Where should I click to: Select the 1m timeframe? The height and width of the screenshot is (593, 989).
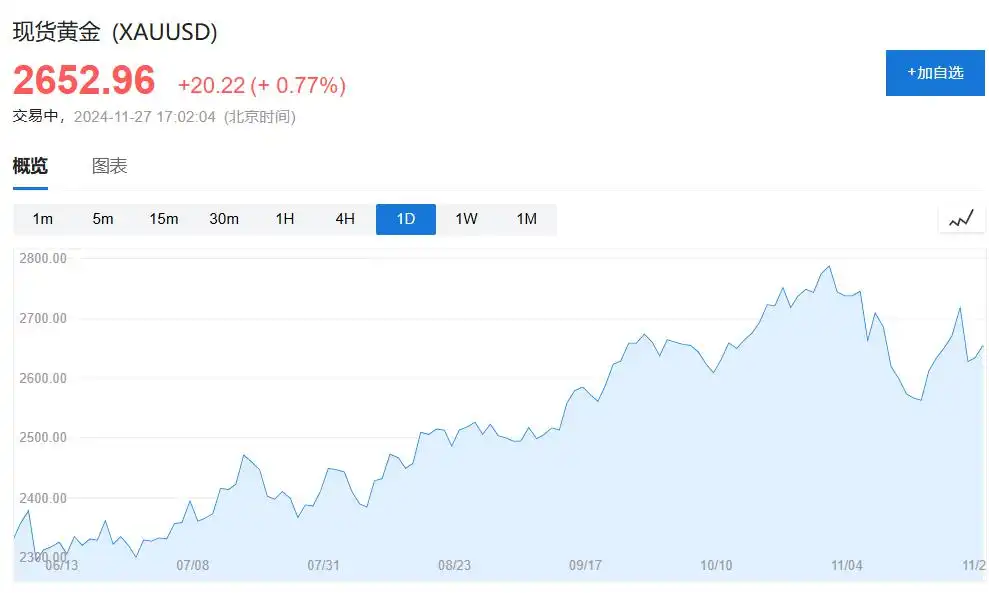[43, 219]
